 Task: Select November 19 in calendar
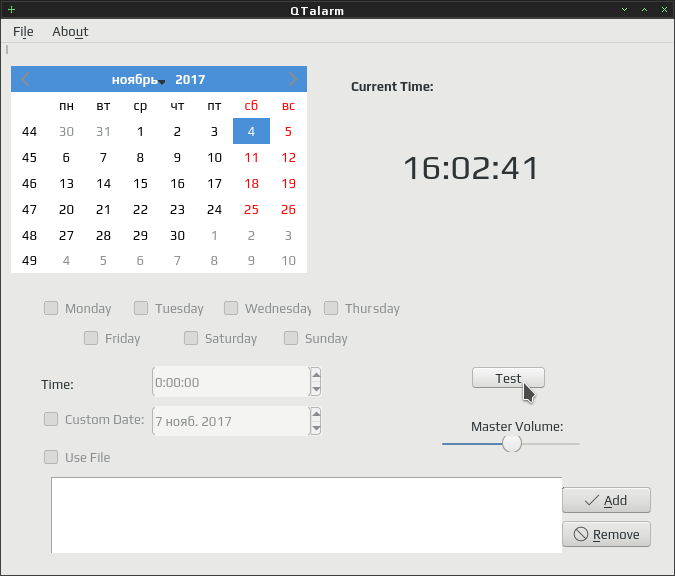coord(288,184)
